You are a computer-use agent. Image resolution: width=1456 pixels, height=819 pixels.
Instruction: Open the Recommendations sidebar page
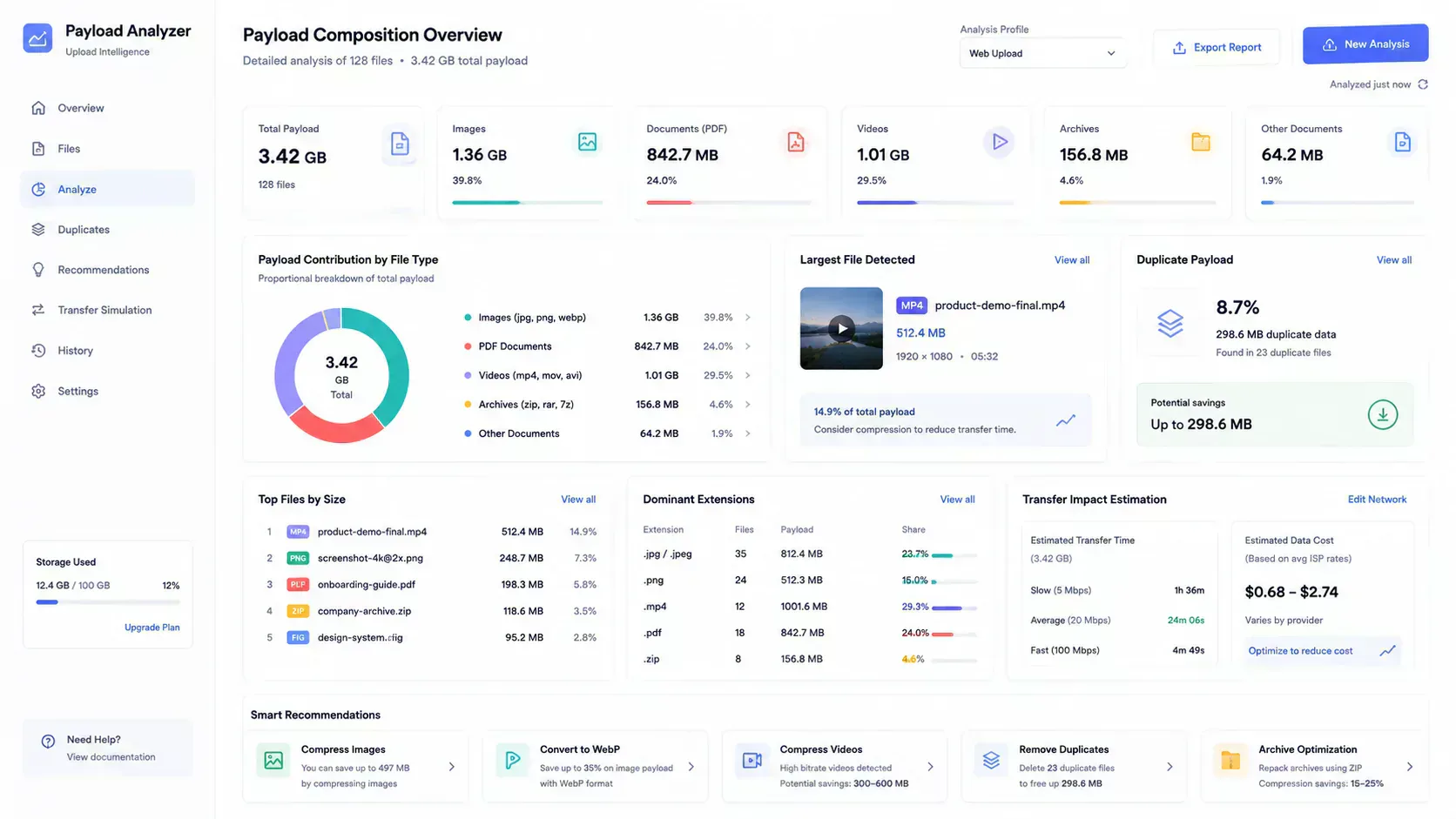pos(107,270)
